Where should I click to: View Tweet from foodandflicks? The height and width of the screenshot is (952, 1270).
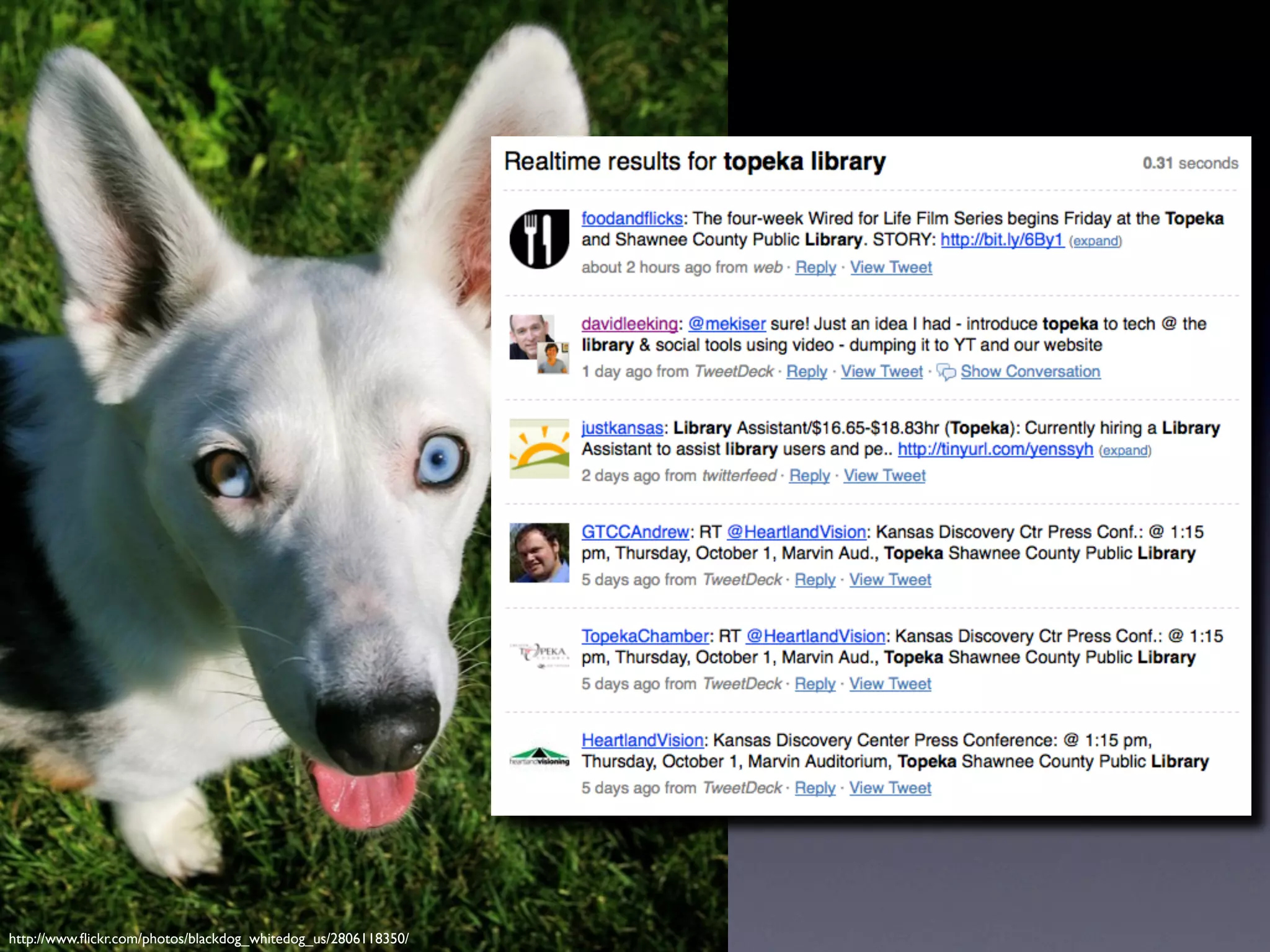(891, 268)
